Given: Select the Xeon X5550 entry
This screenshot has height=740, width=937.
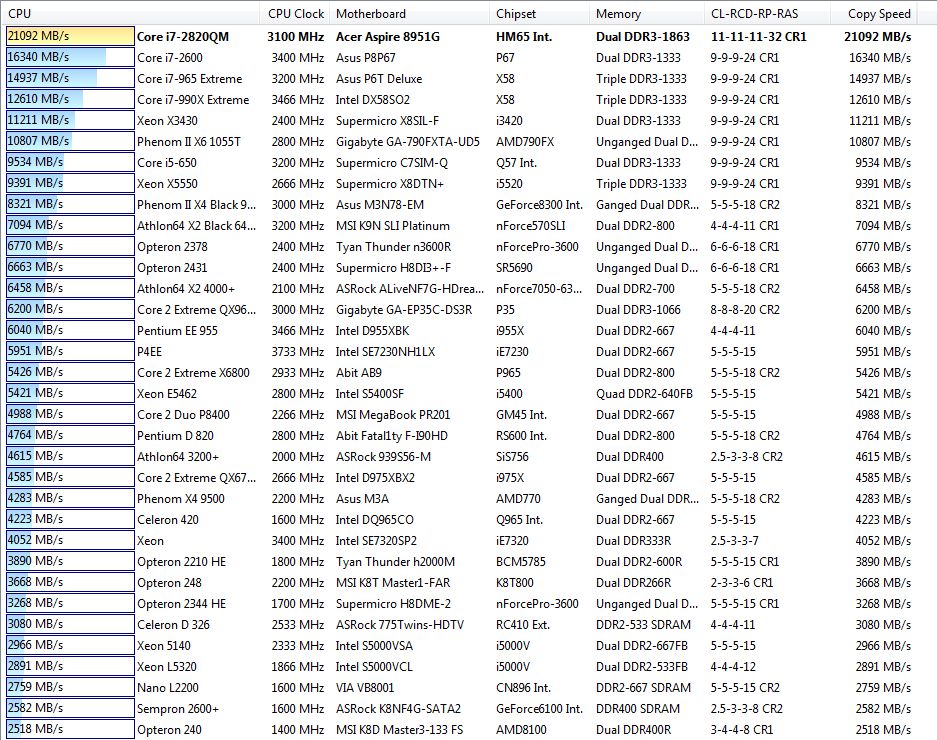Looking at the screenshot, I should tap(167, 184).
